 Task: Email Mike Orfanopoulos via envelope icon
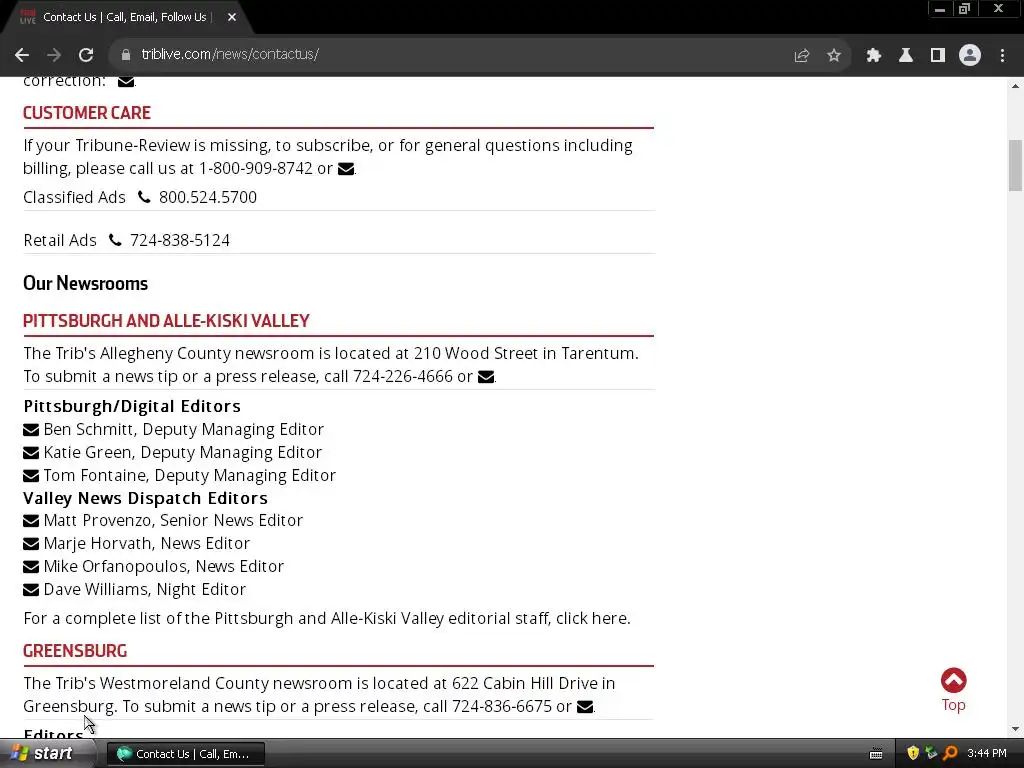coord(31,566)
